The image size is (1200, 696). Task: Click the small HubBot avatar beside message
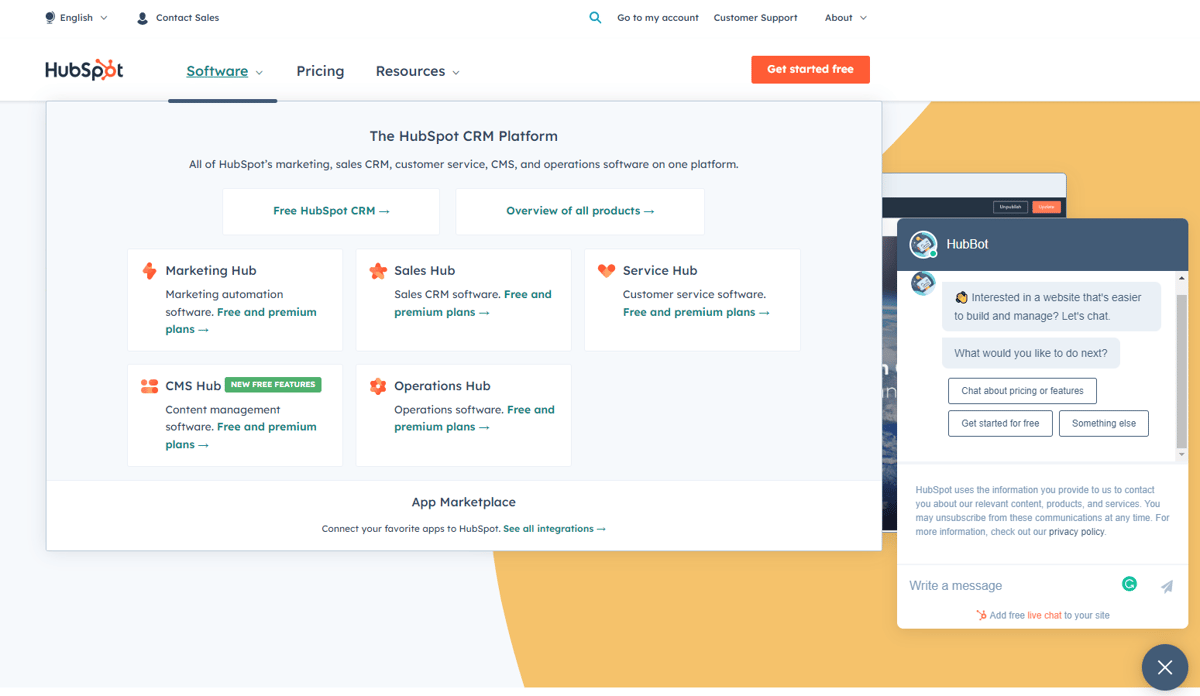[x=922, y=283]
